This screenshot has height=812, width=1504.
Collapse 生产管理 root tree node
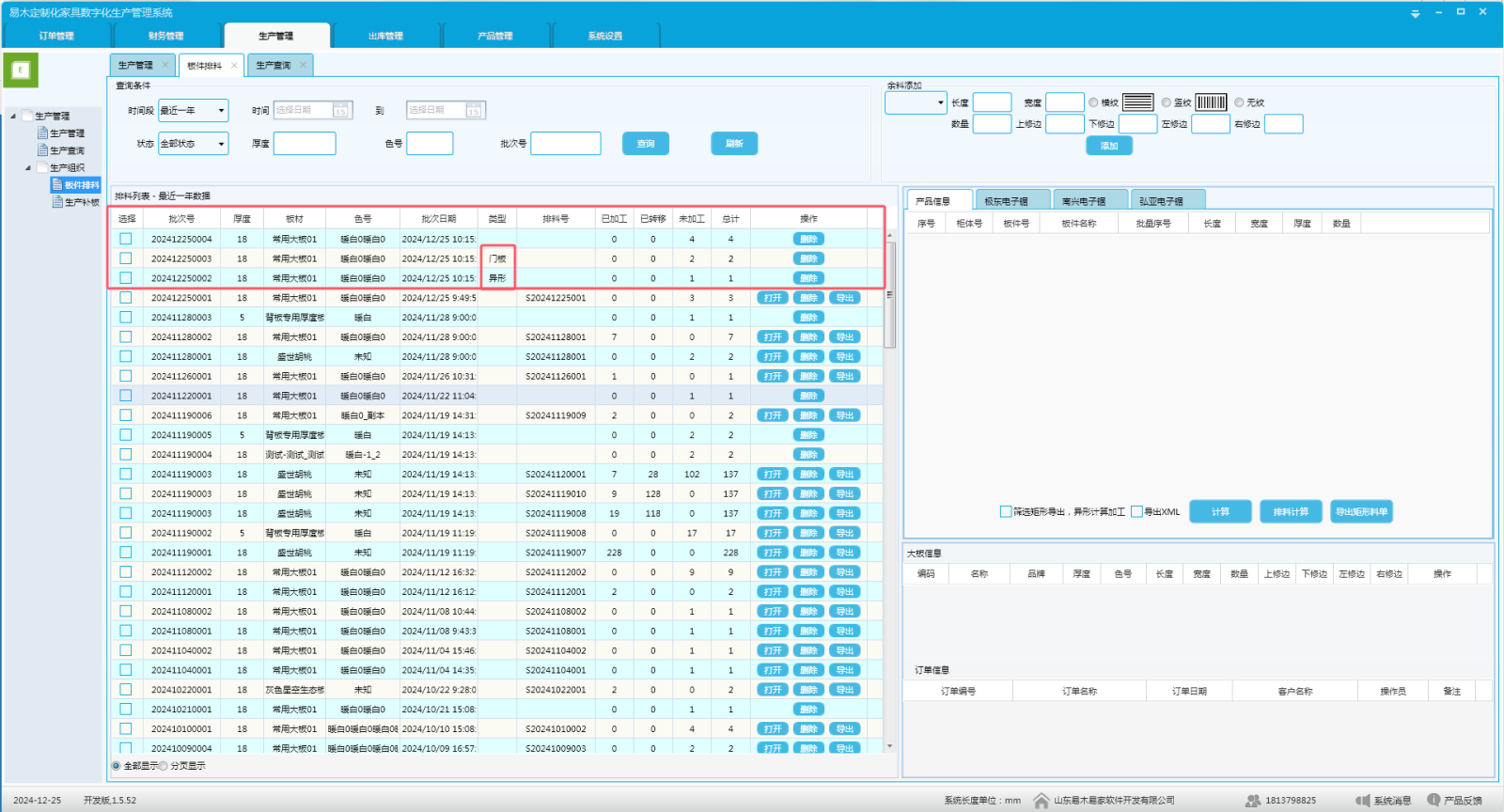pyautogui.click(x=13, y=116)
